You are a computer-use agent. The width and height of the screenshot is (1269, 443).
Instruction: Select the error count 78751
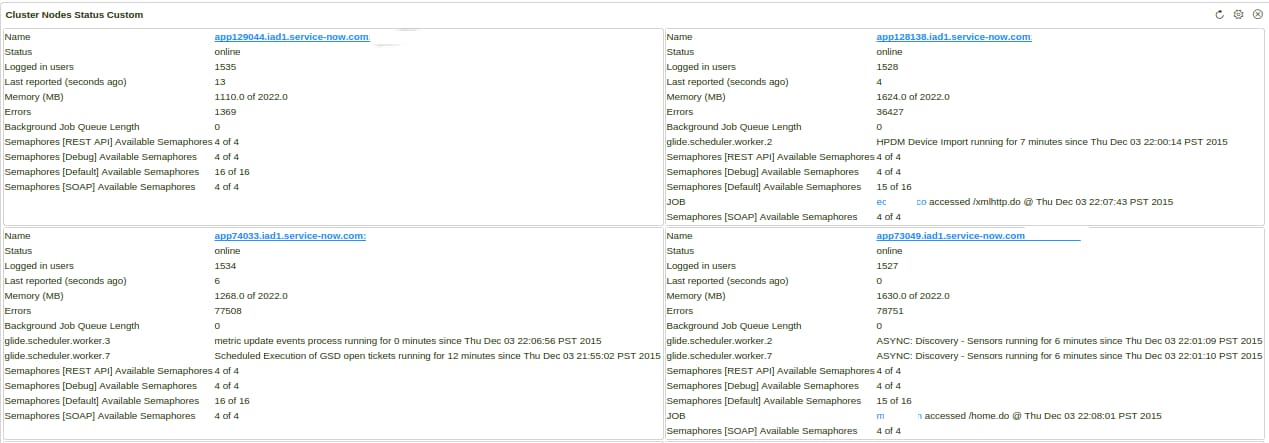point(890,311)
